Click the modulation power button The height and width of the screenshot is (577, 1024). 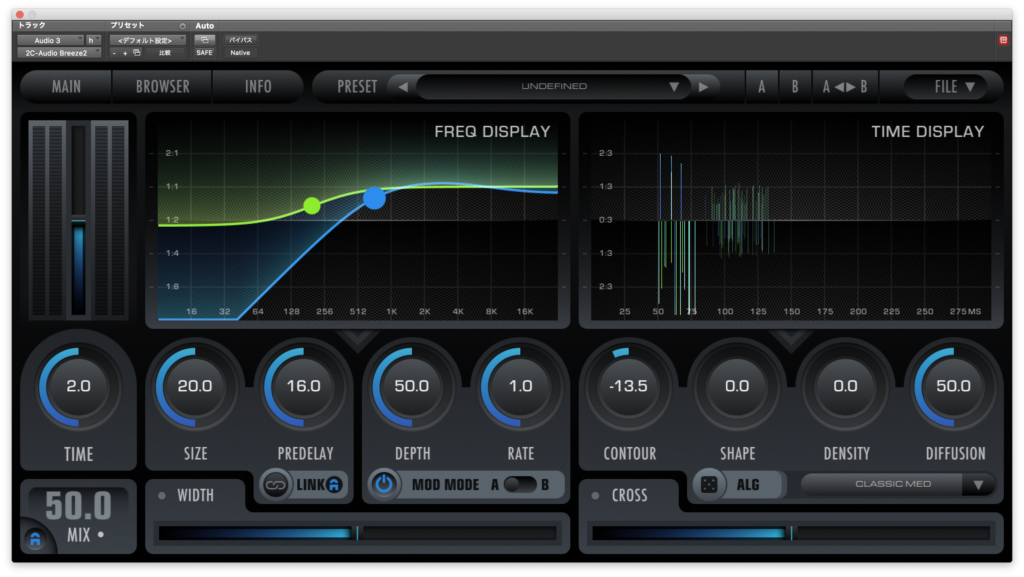pyautogui.click(x=384, y=485)
